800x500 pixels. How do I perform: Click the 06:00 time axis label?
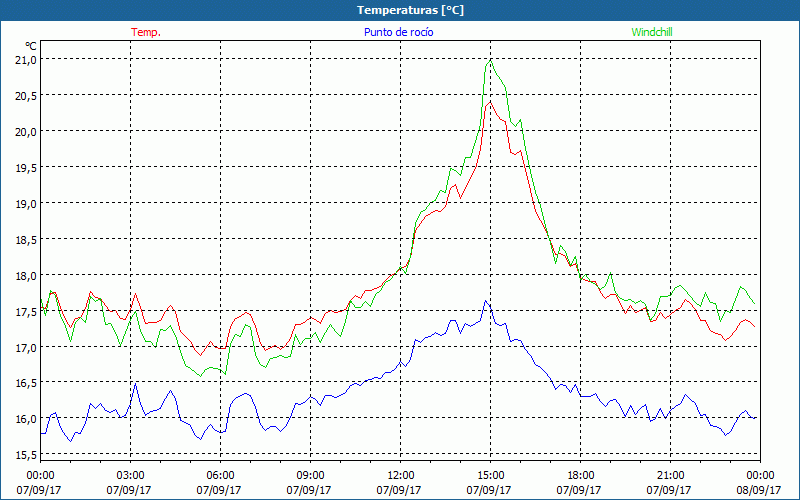220,476
